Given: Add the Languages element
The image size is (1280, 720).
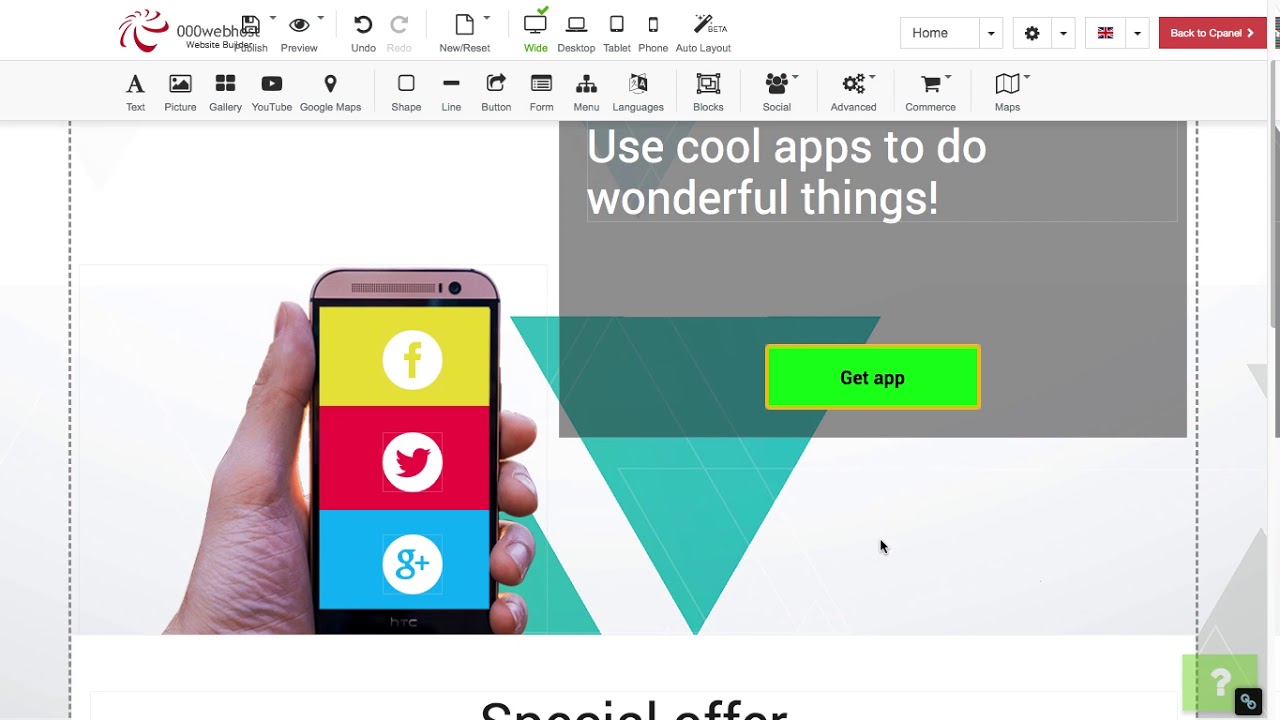Looking at the screenshot, I should point(638,92).
